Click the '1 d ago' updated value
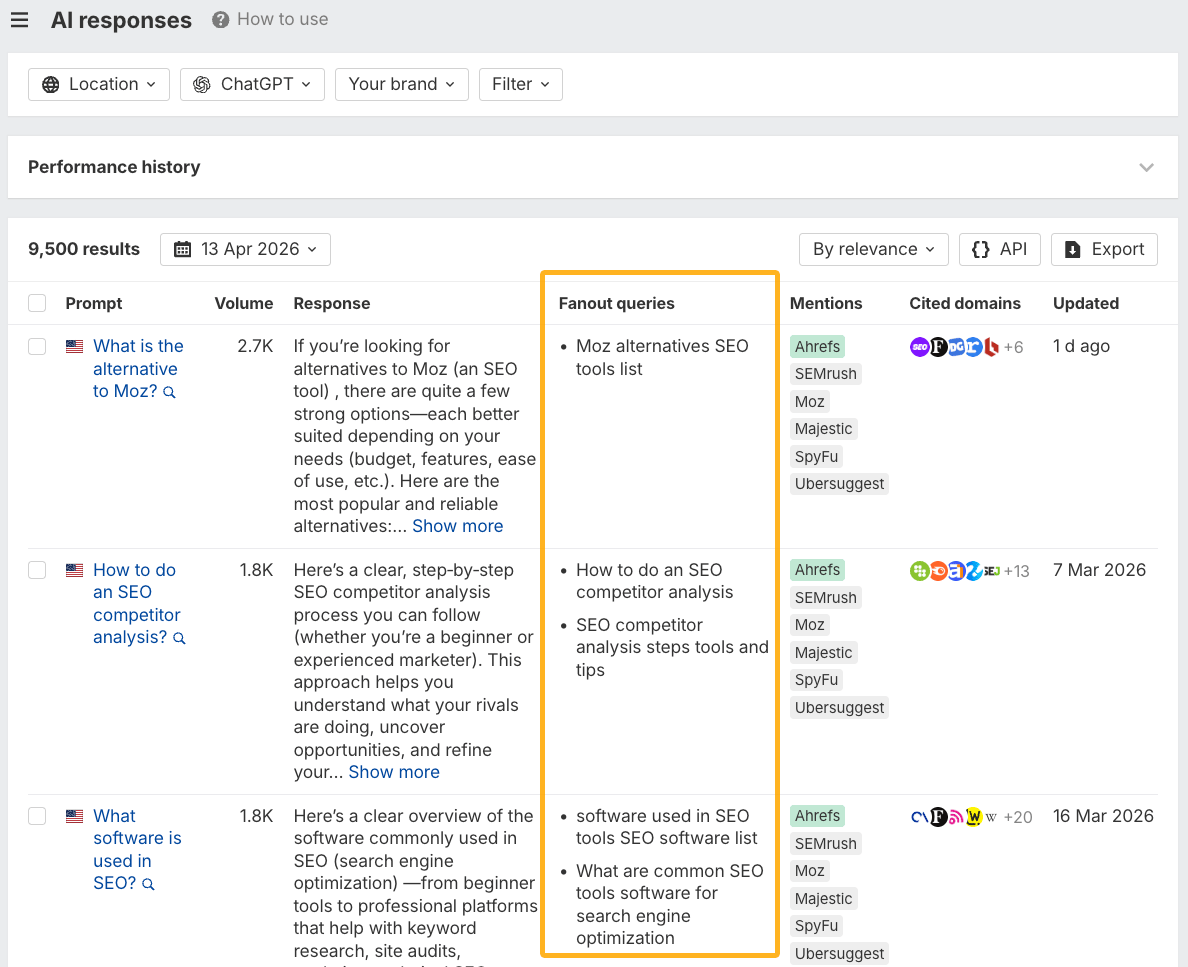Image resolution: width=1188 pixels, height=967 pixels. pyautogui.click(x=1081, y=346)
